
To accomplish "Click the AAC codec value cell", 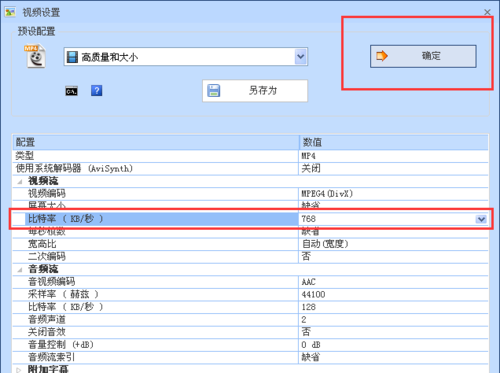I will pos(393,282).
